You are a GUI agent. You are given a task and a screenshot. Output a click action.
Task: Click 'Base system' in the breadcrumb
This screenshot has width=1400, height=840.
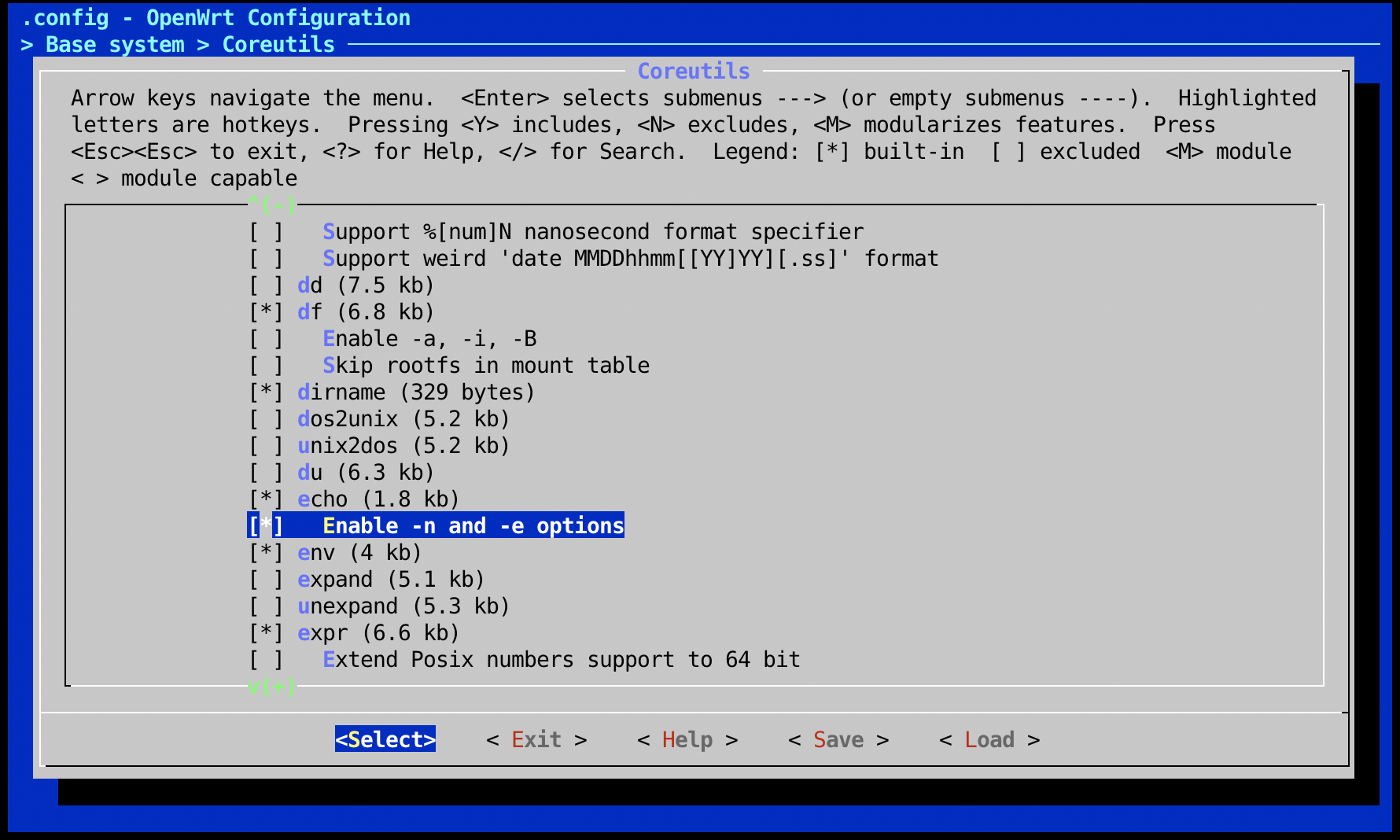115,45
